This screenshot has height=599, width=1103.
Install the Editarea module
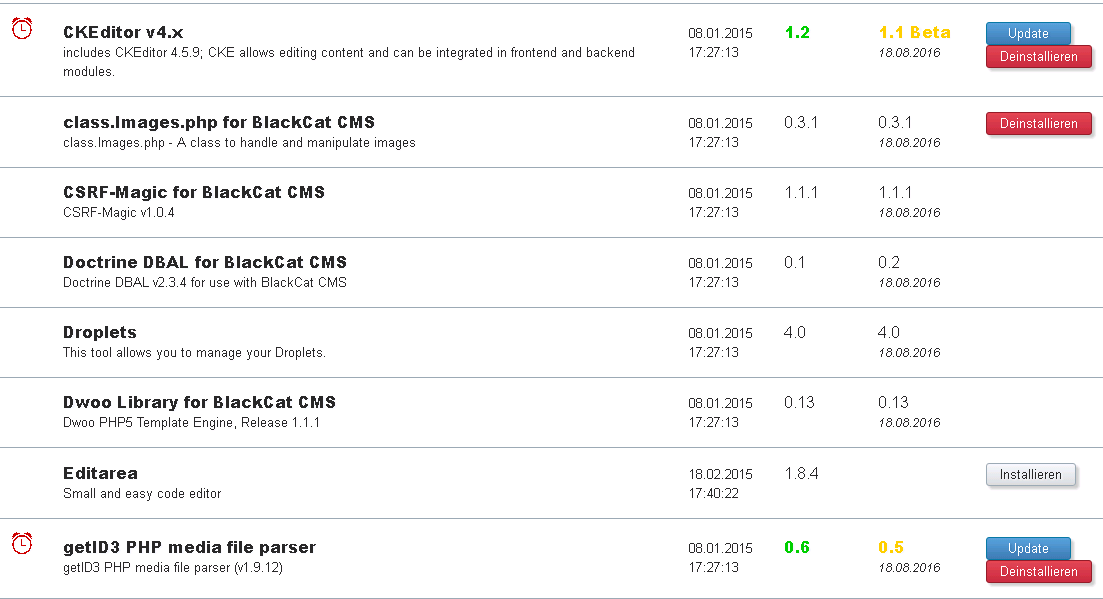click(1030, 474)
